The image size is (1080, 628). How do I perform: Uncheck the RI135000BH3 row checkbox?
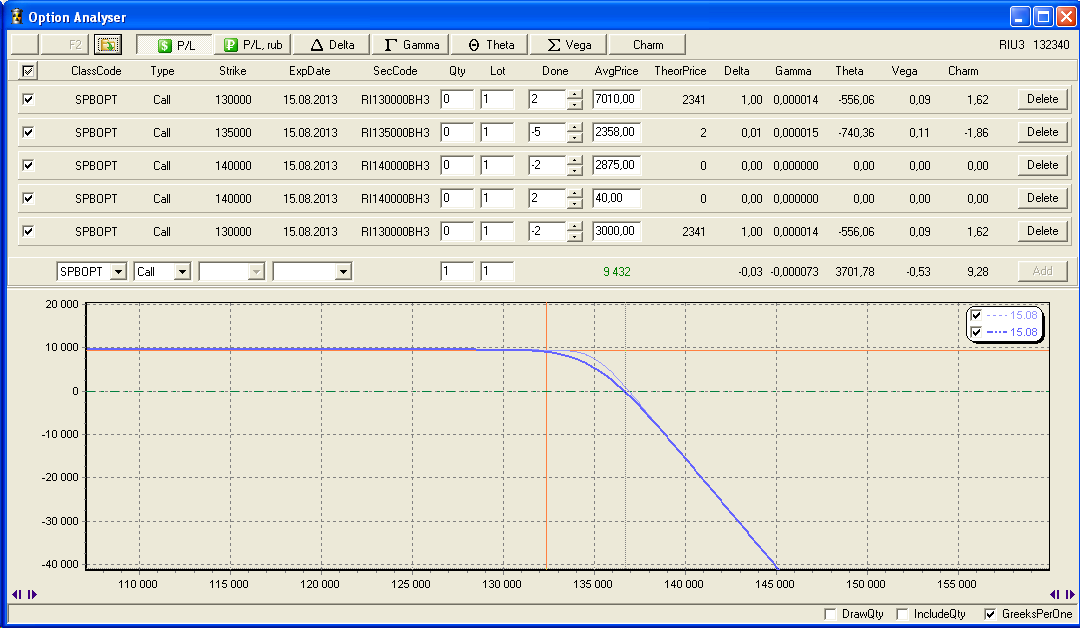pos(28,132)
